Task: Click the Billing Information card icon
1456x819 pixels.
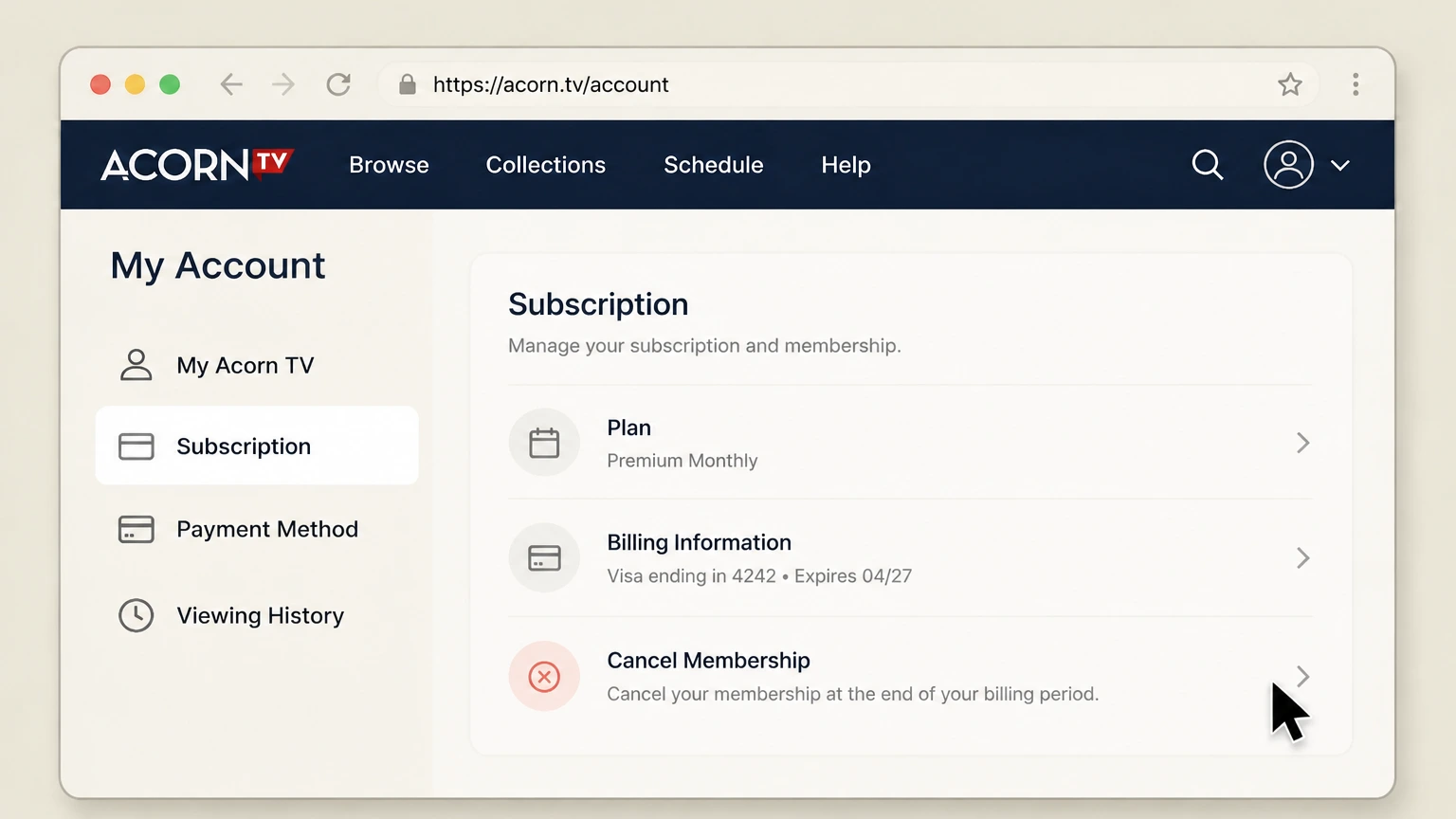Action: (x=544, y=557)
